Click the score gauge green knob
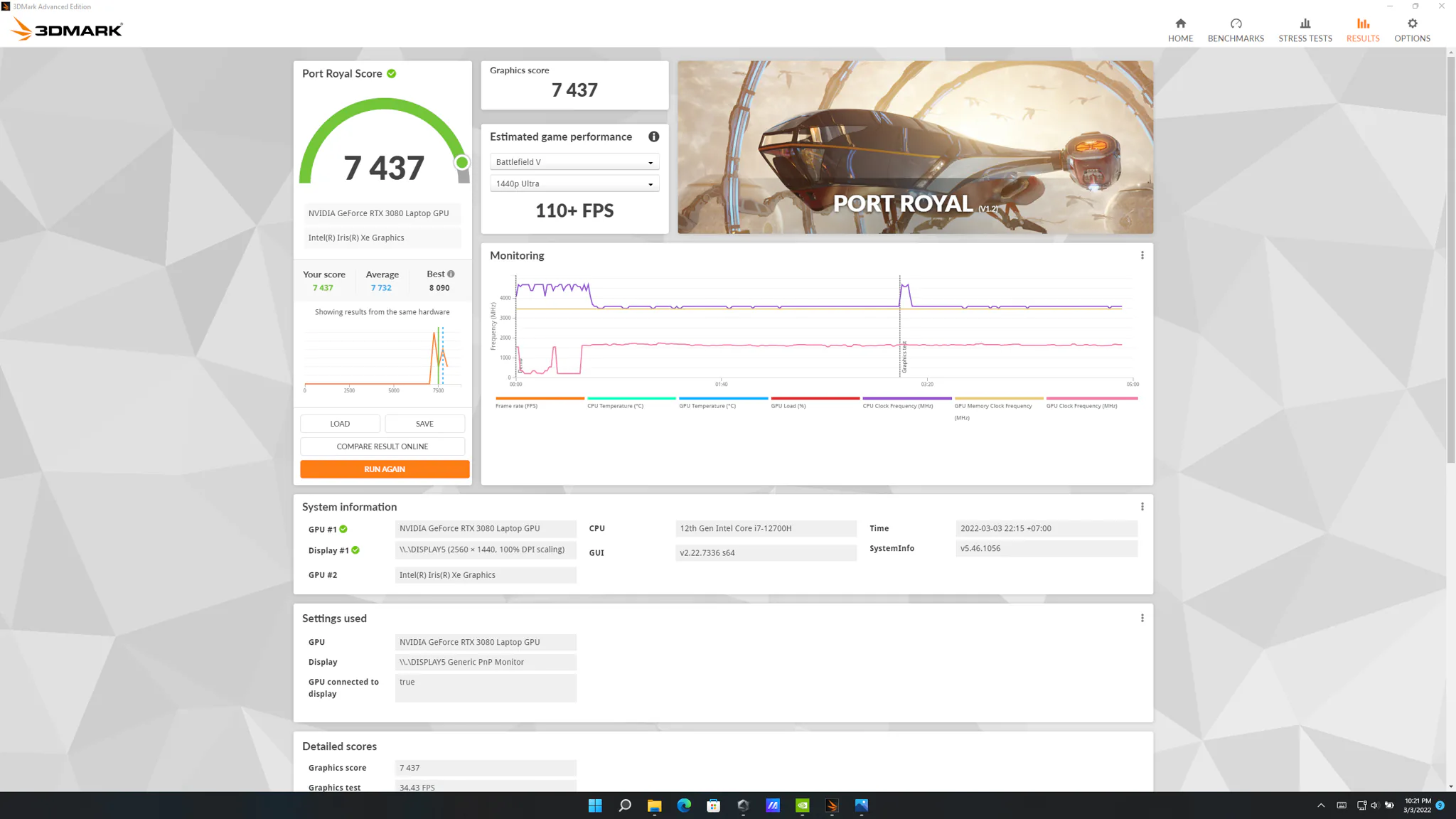Viewport: 1456px width, 819px height. click(x=462, y=163)
